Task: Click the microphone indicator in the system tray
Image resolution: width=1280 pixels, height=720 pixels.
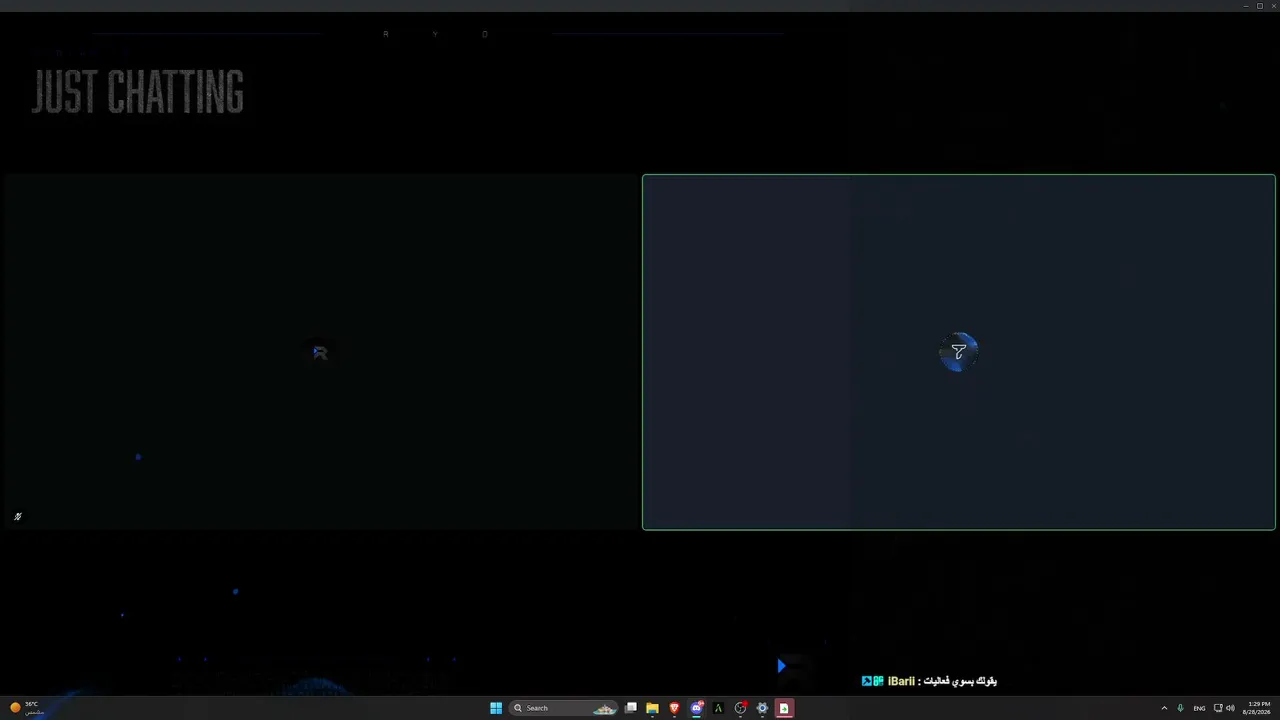Action: [x=1180, y=708]
